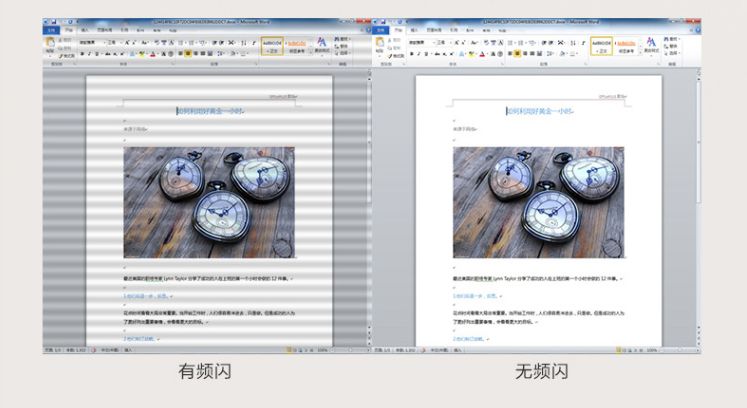
Task: Open Select dropdown in left Word window
Action: [343, 52]
